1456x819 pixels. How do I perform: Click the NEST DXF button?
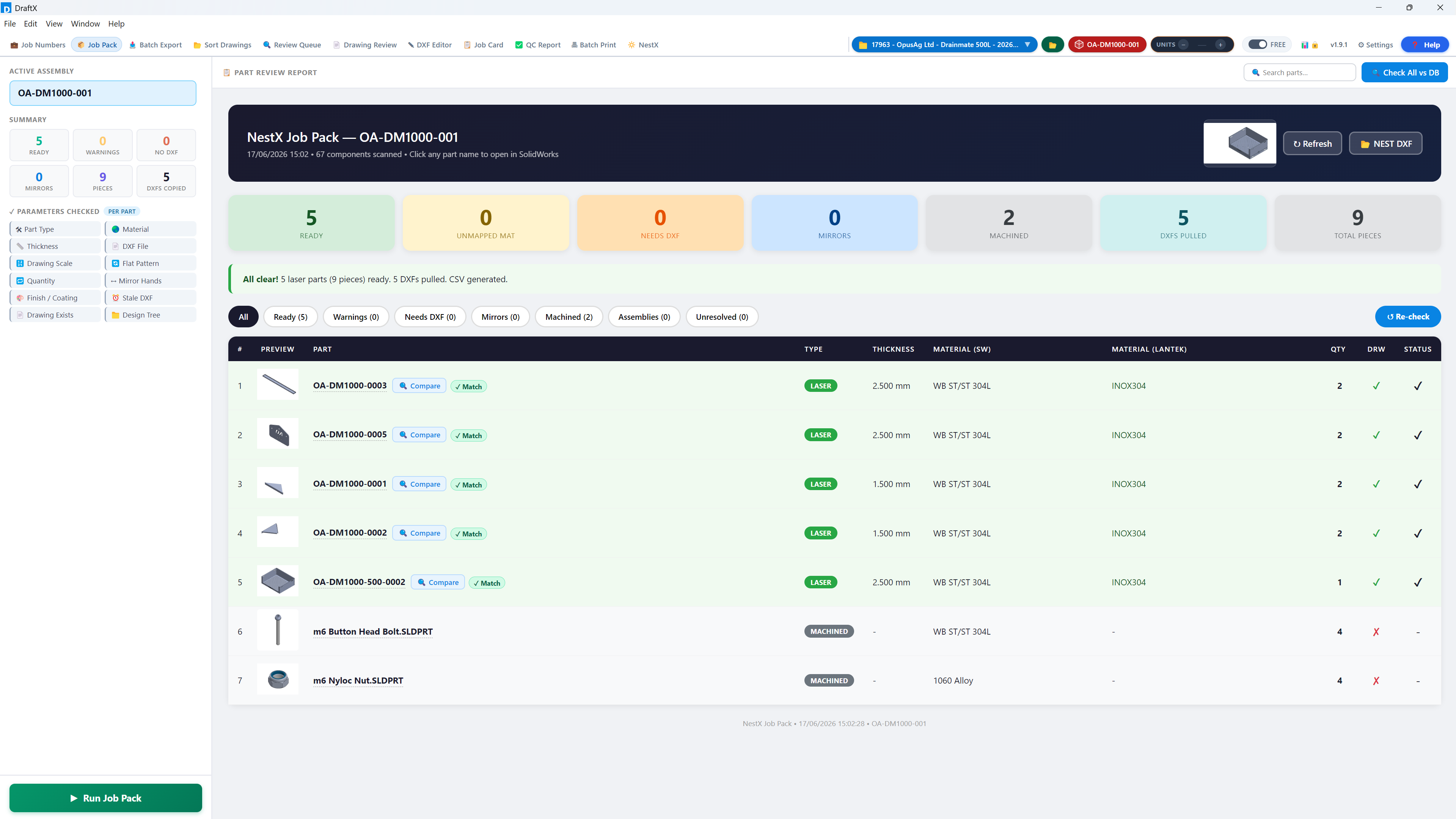(x=1386, y=143)
